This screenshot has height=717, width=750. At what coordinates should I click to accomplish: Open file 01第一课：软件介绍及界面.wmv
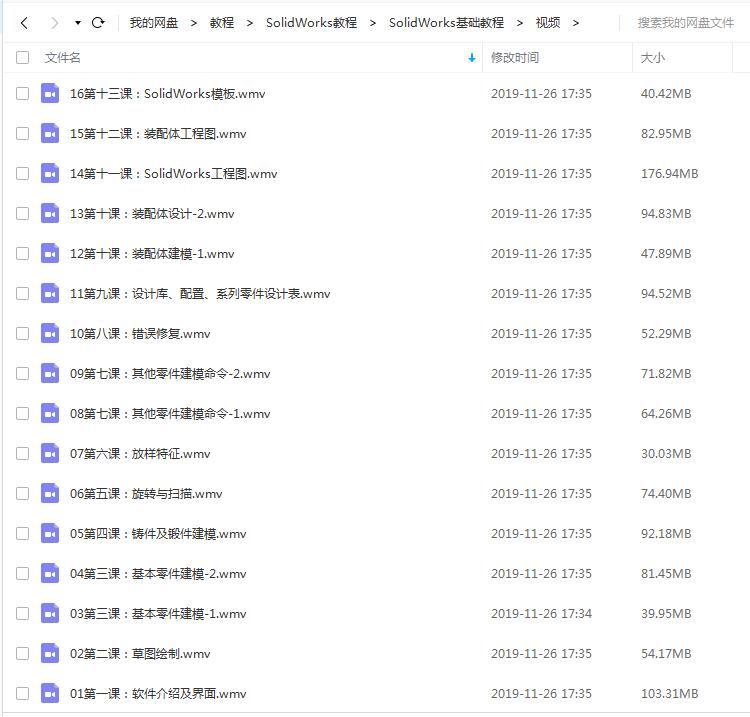point(158,693)
